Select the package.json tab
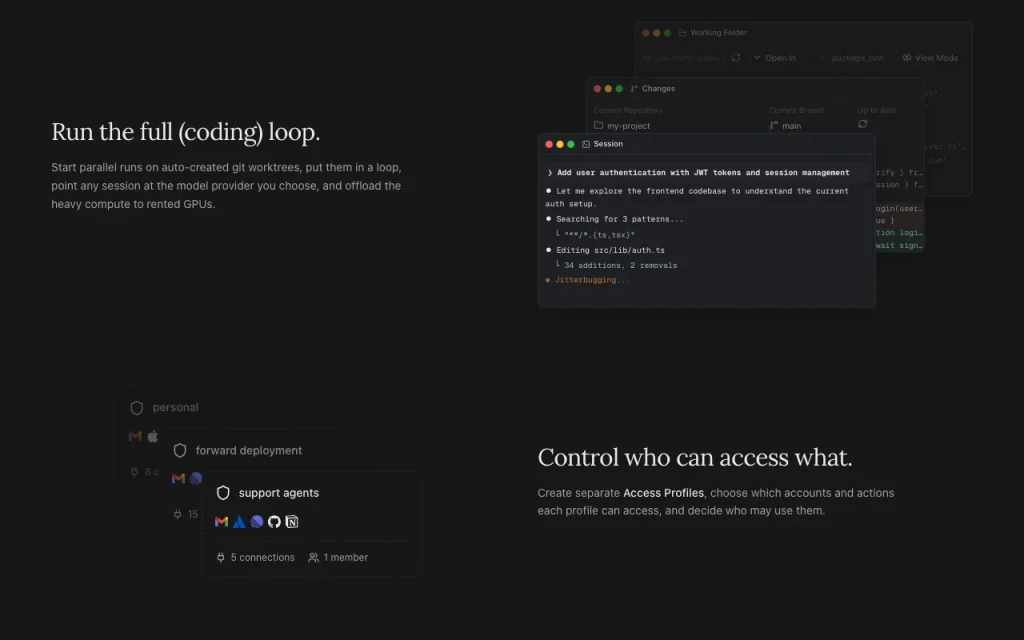This screenshot has height=640, width=1024. click(857, 58)
